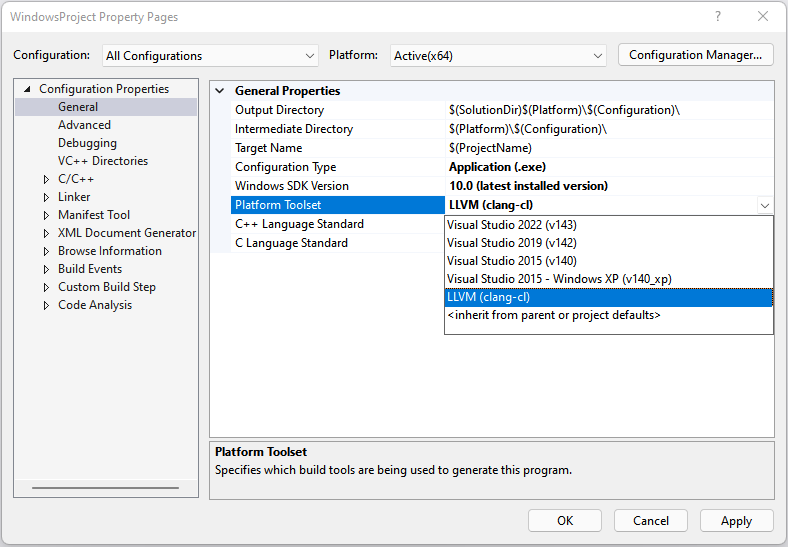
Task: Click the 10.0 latest installed version value
Action: click(528, 186)
